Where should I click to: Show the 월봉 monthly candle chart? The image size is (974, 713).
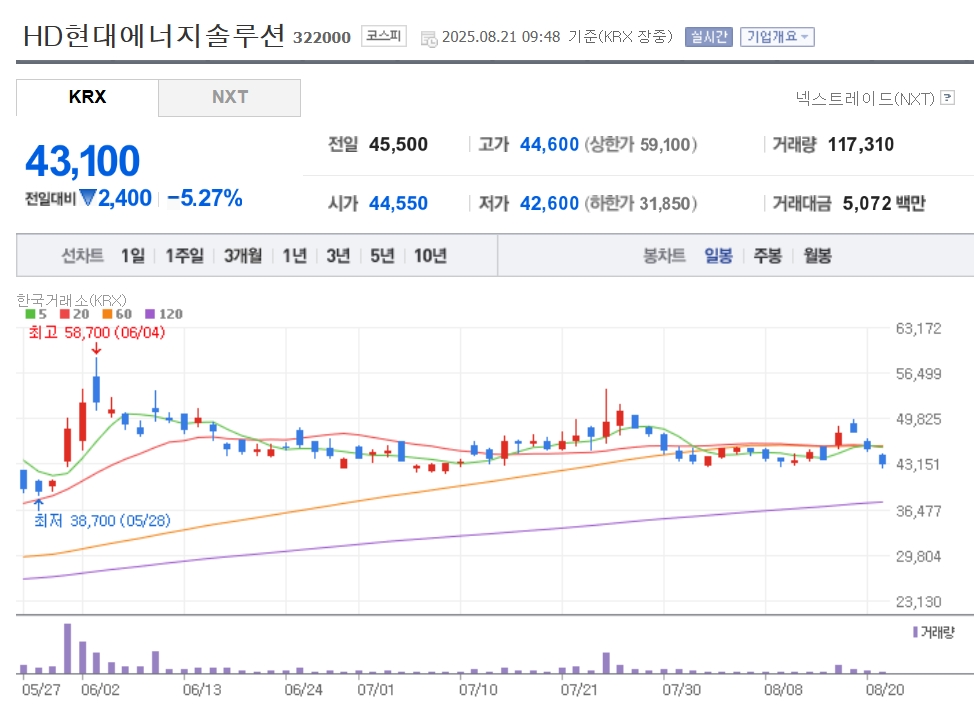[817, 255]
